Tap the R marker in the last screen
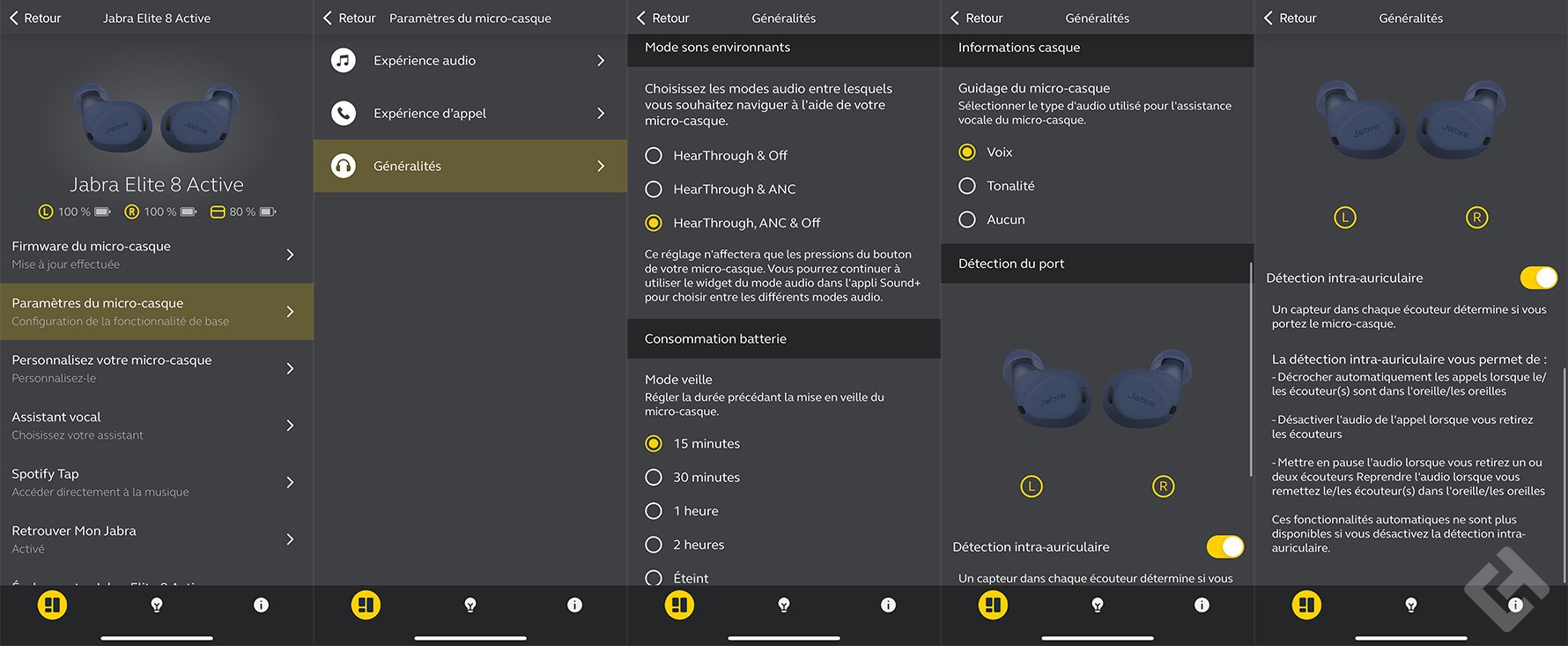The width and height of the screenshot is (1568, 646). coord(1477,218)
